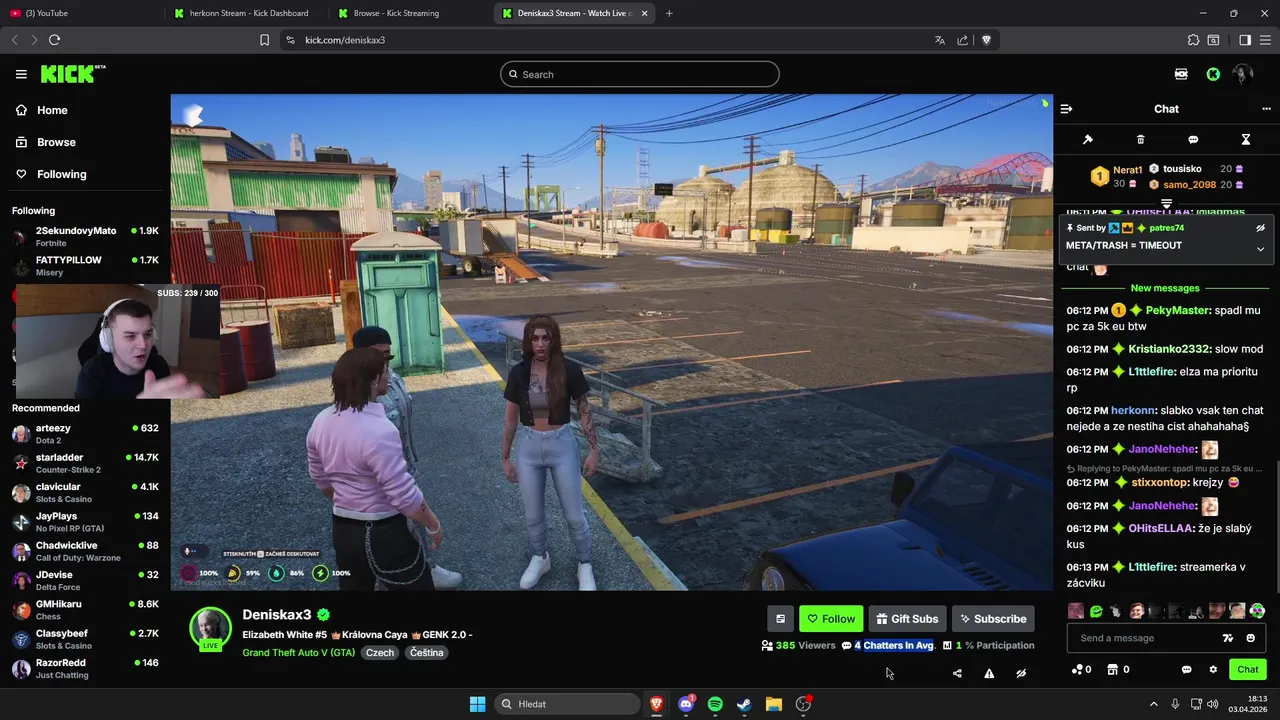This screenshot has width=1280, height=720.
Task: Open starladder recommended channel
Action: pyautogui.click(x=85, y=463)
